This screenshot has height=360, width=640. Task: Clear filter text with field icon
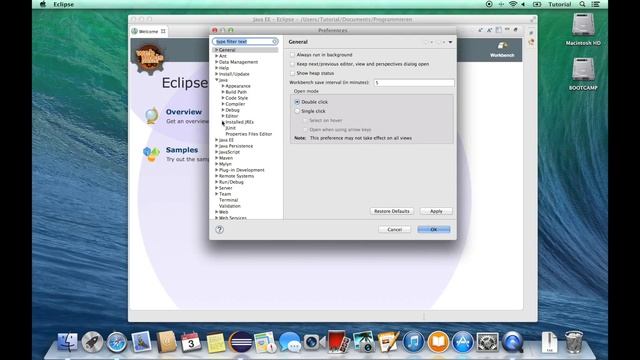pyautogui.click(x=275, y=42)
